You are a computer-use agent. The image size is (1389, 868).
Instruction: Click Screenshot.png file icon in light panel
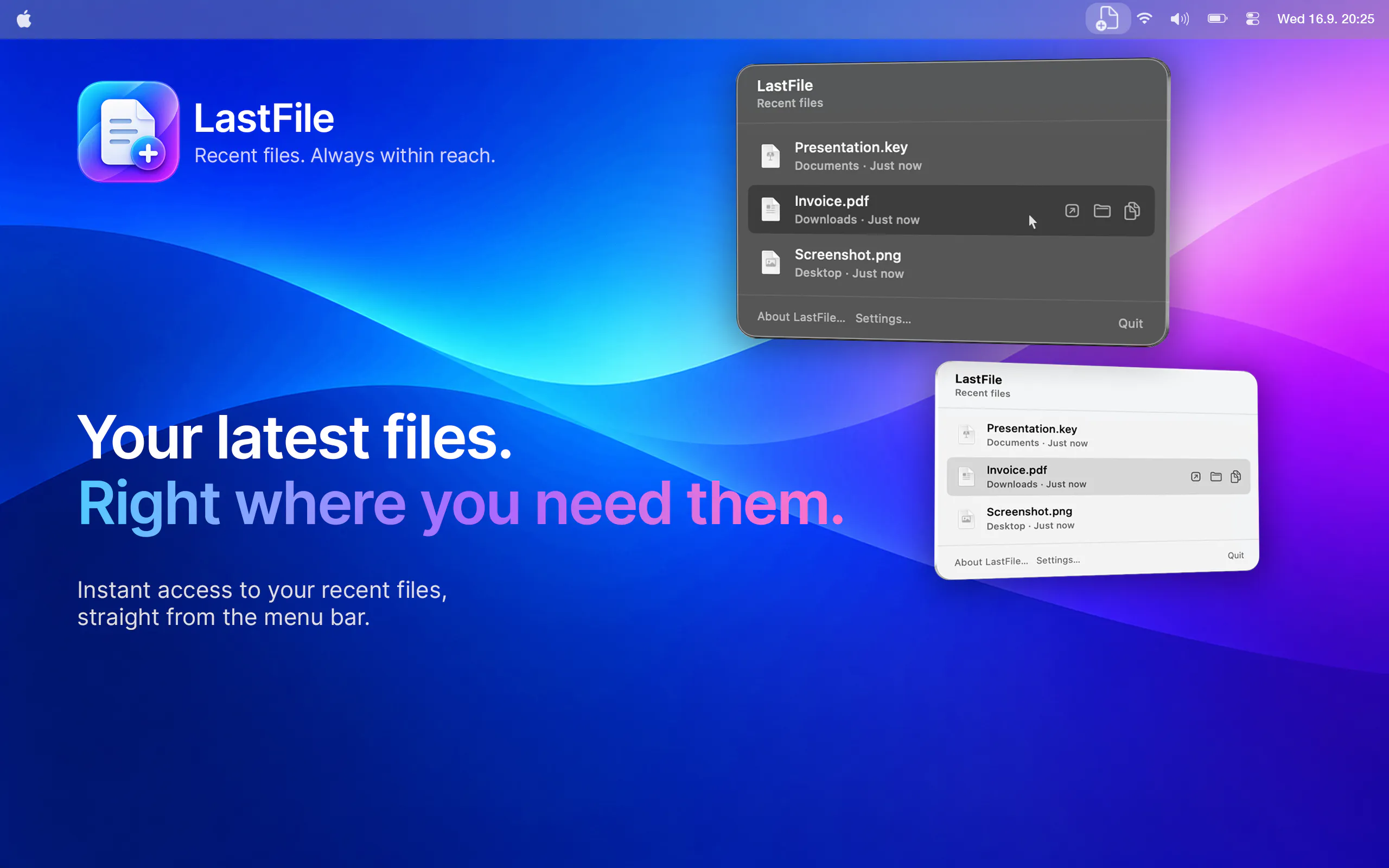point(966,519)
